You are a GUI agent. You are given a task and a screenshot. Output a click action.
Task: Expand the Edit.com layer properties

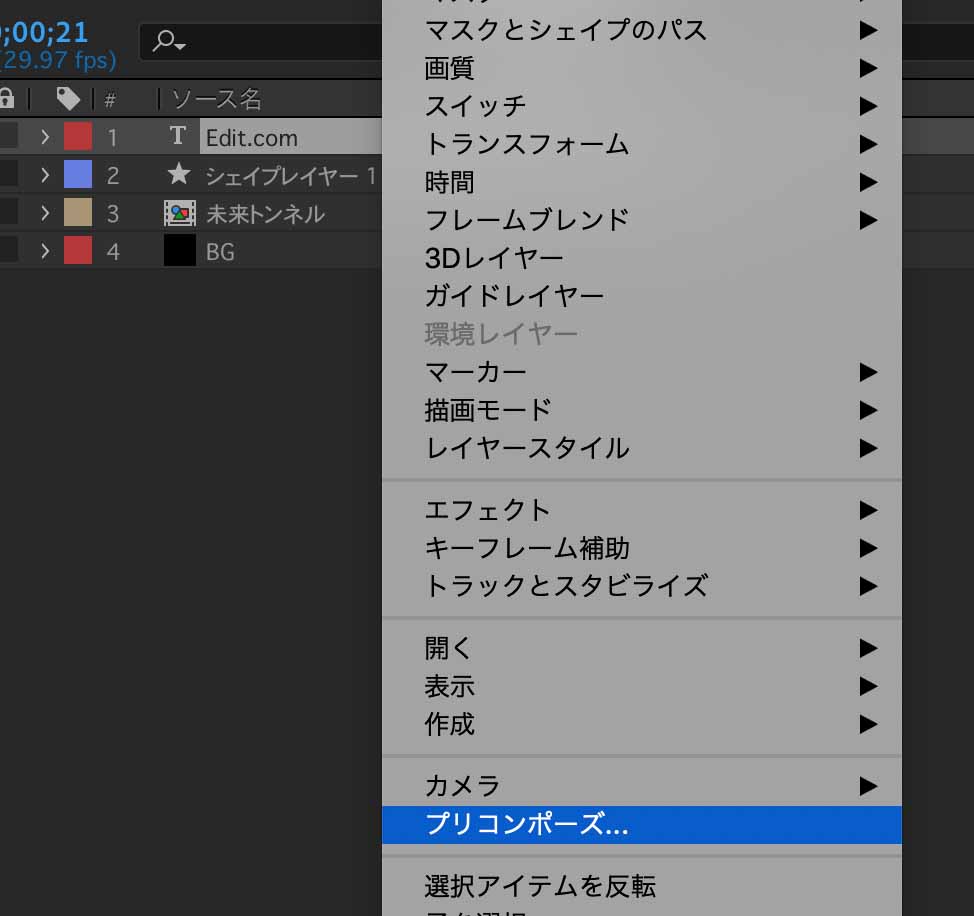(45, 137)
